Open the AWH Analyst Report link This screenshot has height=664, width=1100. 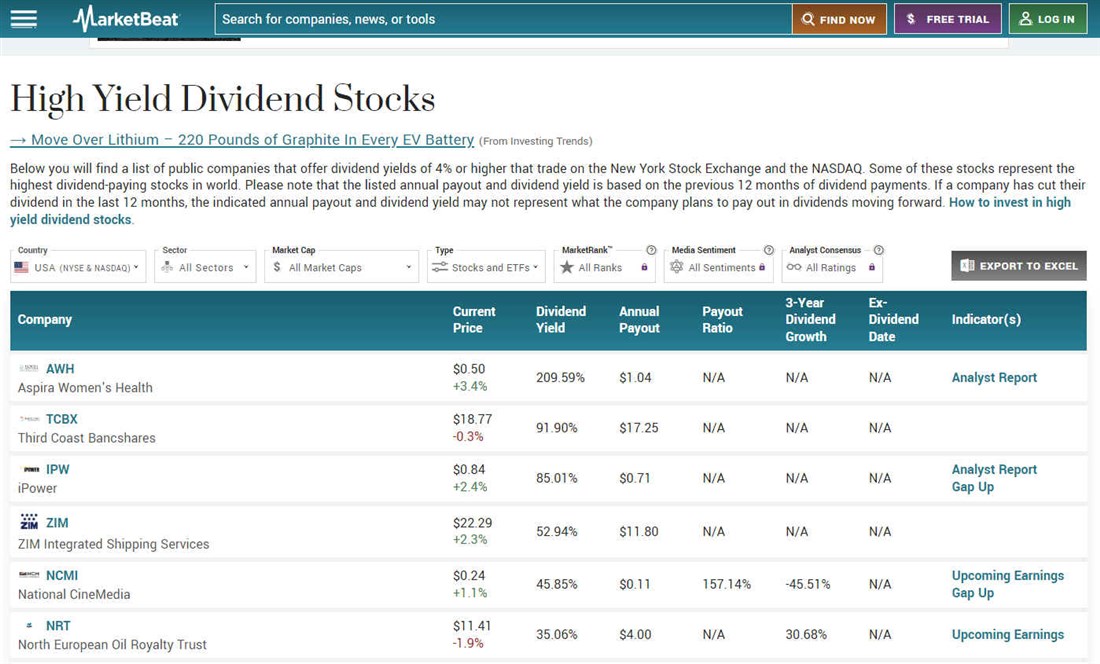994,377
